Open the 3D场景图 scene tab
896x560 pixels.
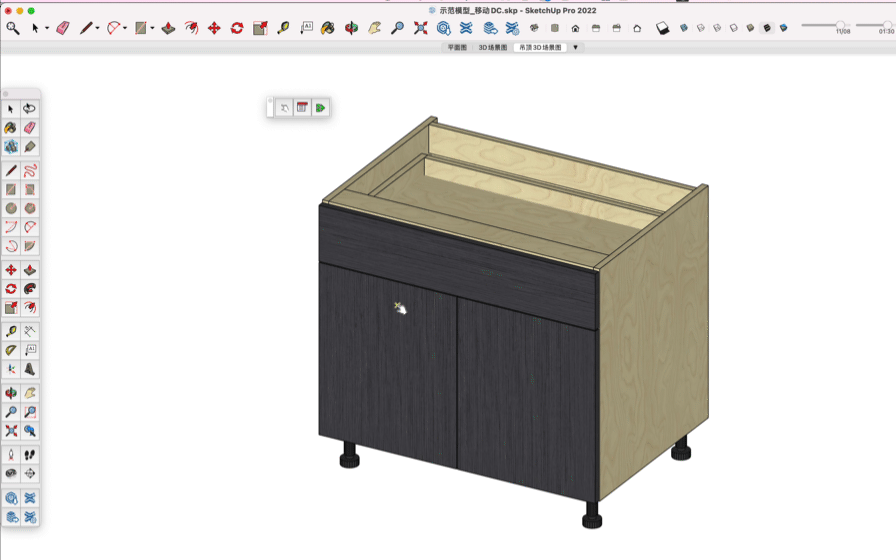click(492, 47)
